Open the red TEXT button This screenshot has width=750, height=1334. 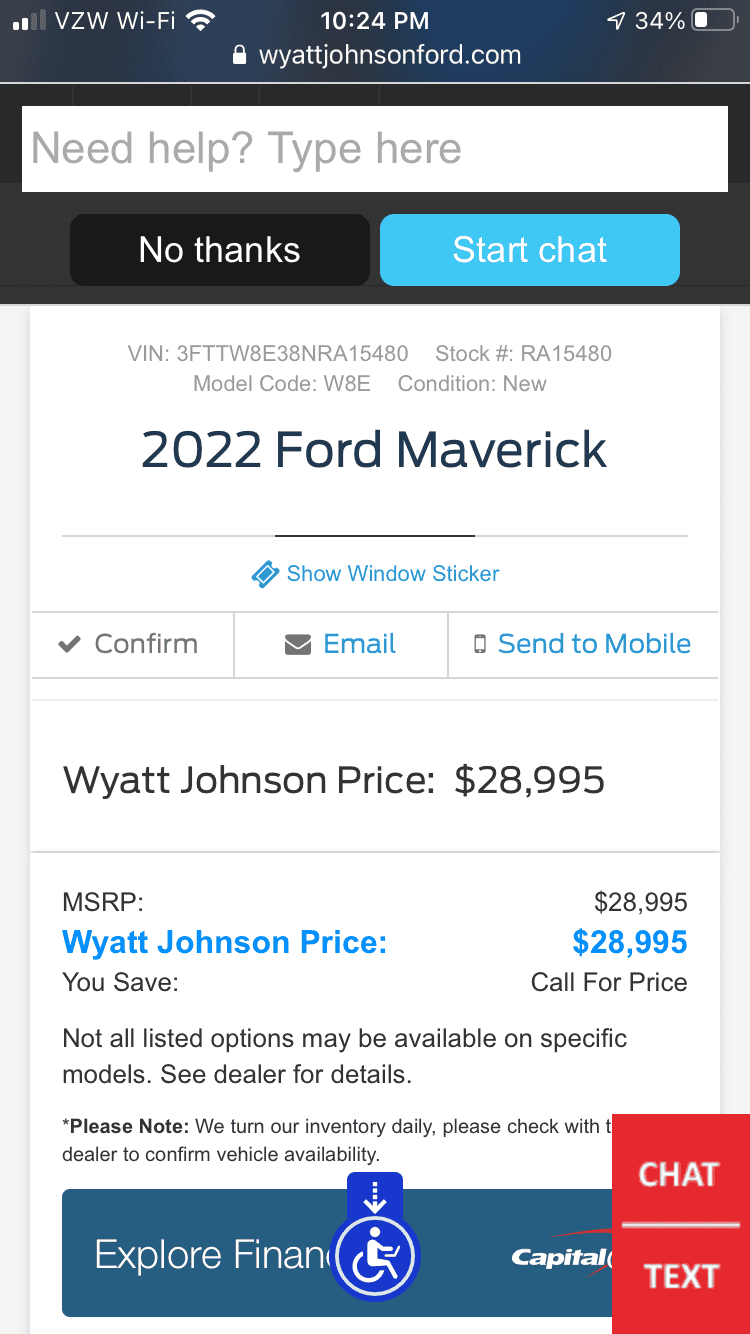[680, 1277]
